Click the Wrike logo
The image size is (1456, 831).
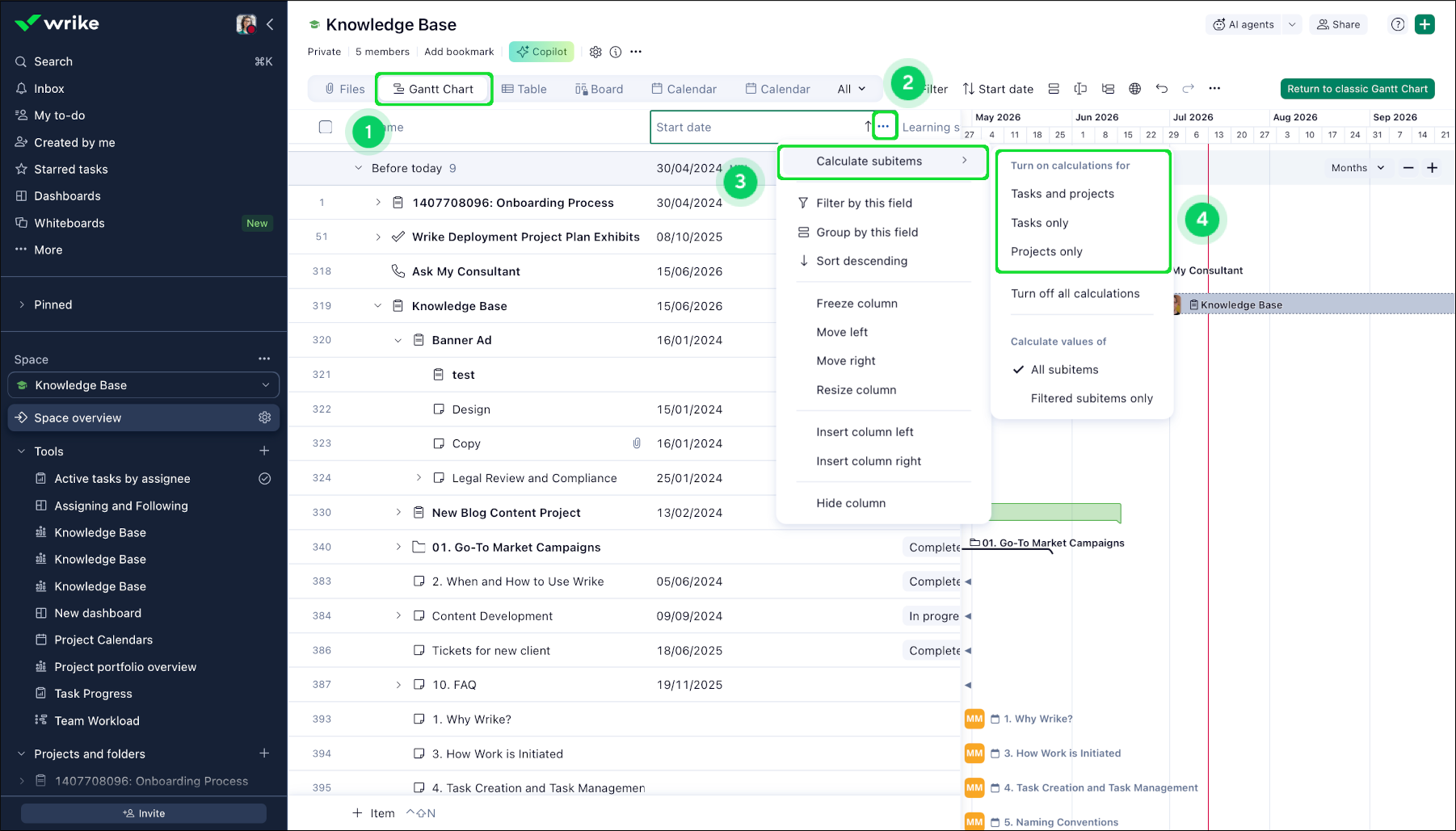pyautogui.click(x=57, y=23)
